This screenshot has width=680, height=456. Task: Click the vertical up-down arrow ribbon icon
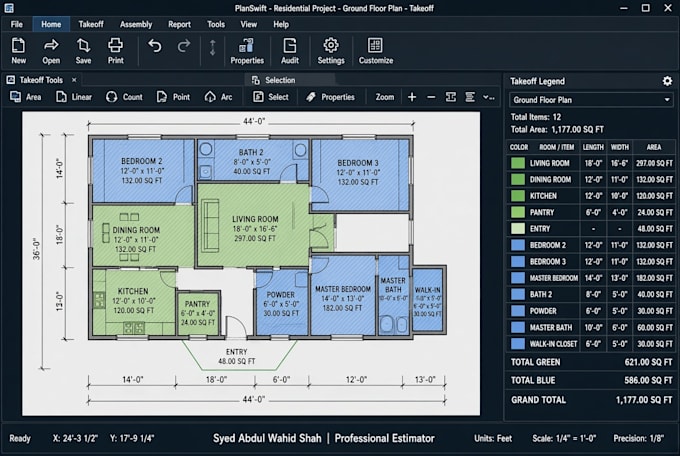click(212, 48)
